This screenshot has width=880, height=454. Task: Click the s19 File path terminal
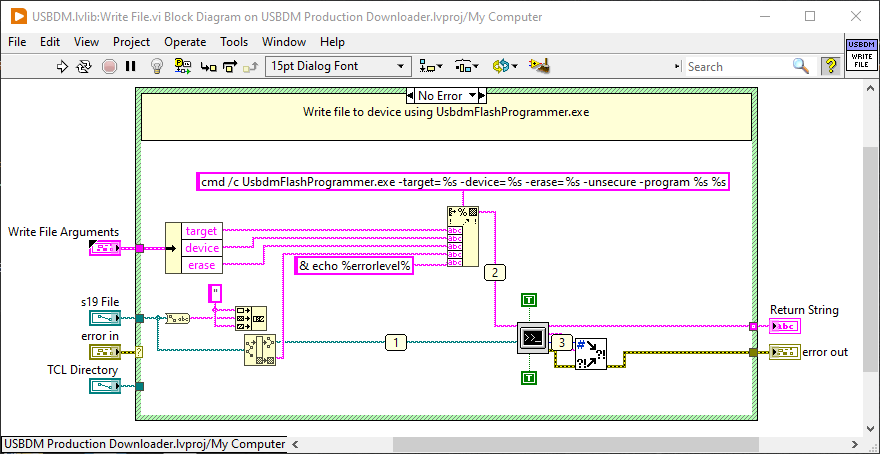click(105, 318)
